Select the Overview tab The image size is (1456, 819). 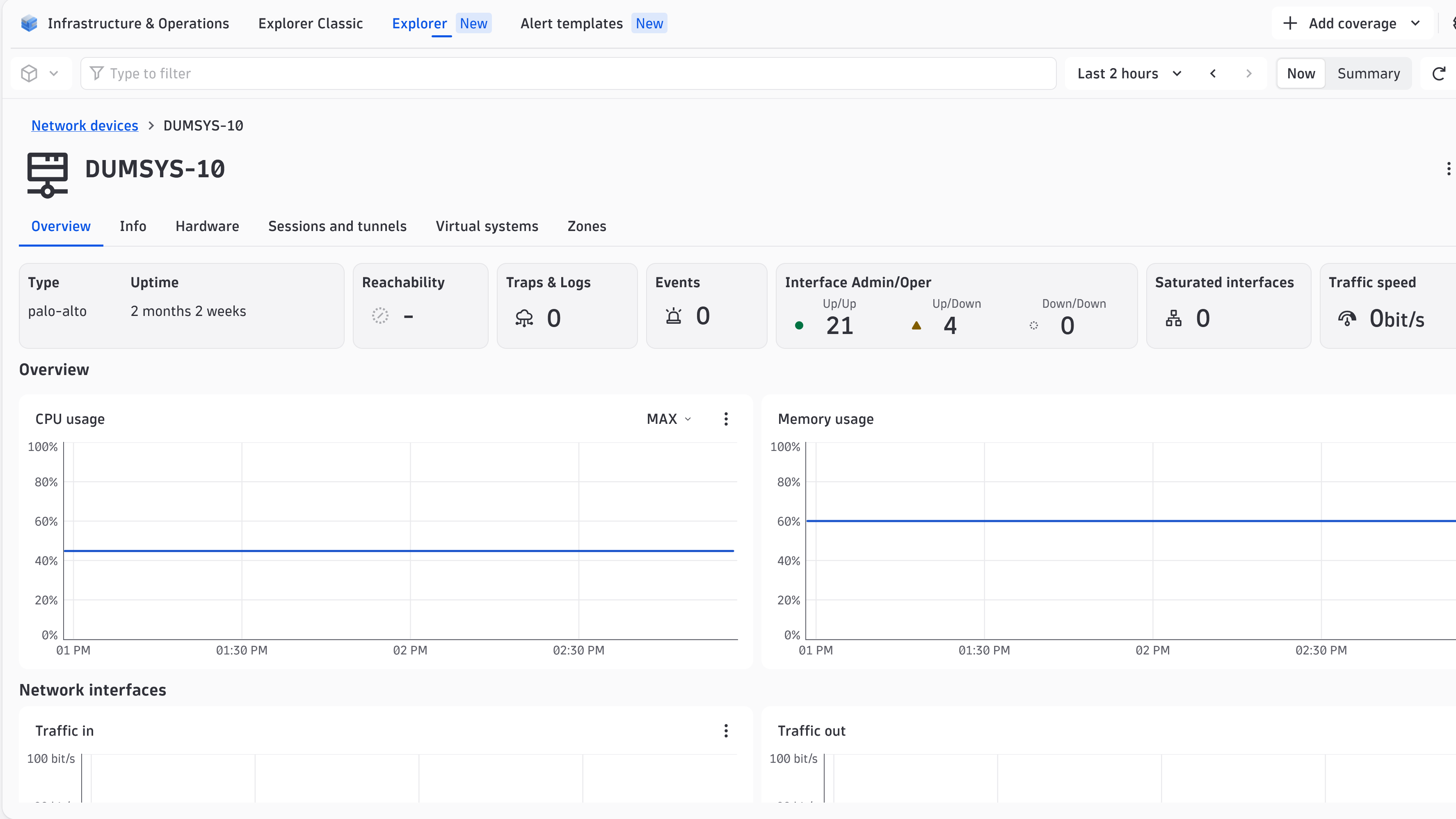61,226
